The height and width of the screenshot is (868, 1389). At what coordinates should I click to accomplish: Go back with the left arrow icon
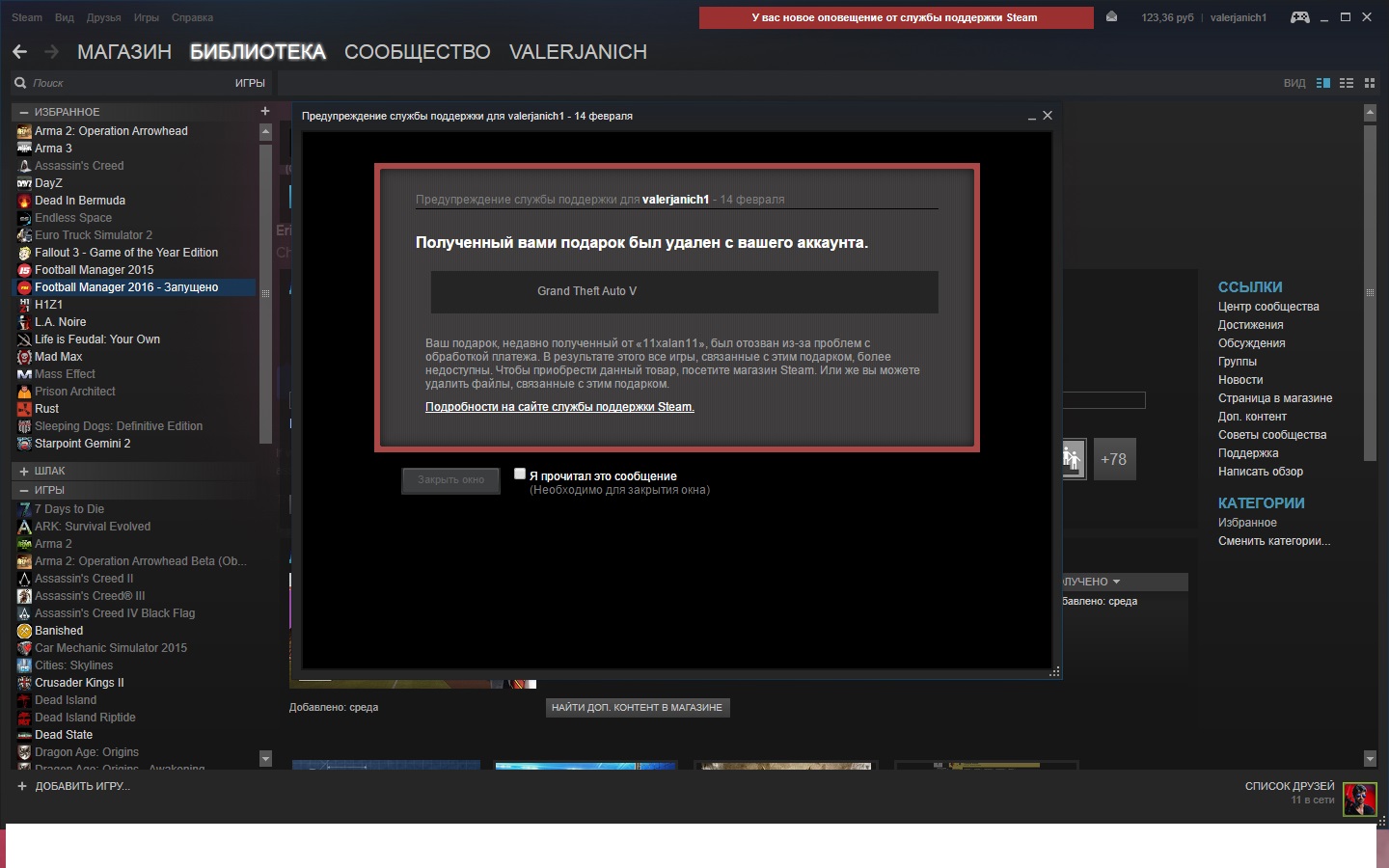(19, 52)
